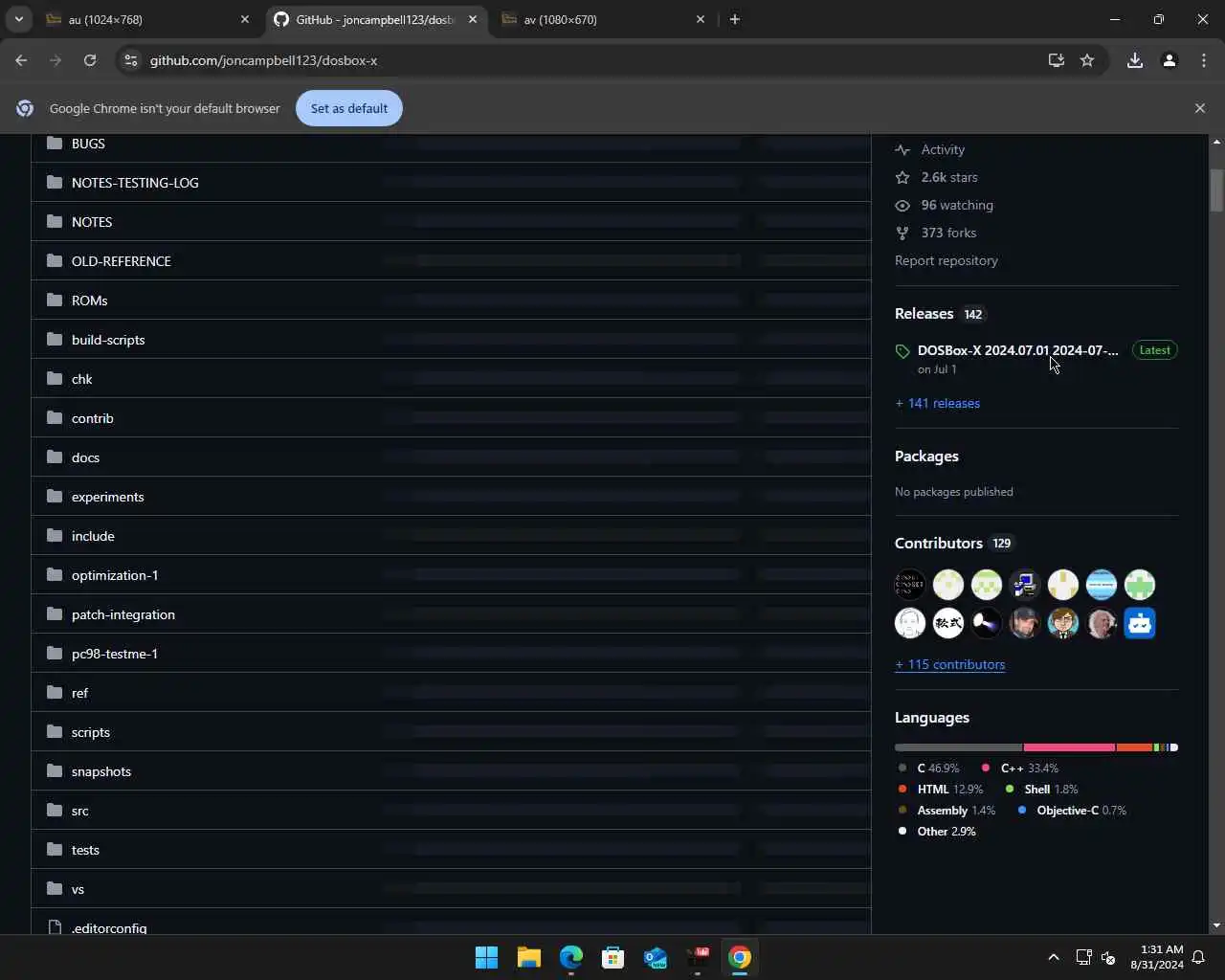This screenshot has height=980, width=1225.
Task: View the 2.6k stars list
Action: (x=949, y=177)
